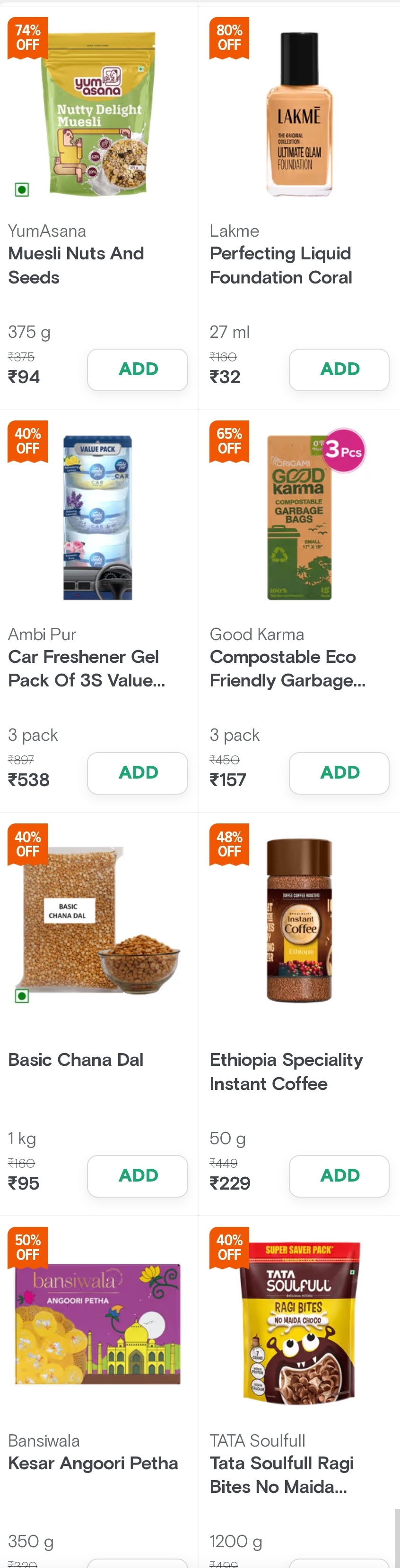This screenshot has width=400, height=1568.
Task: Add Ambi Pur Car Freshener Gel pack
Action: (138, 772)
